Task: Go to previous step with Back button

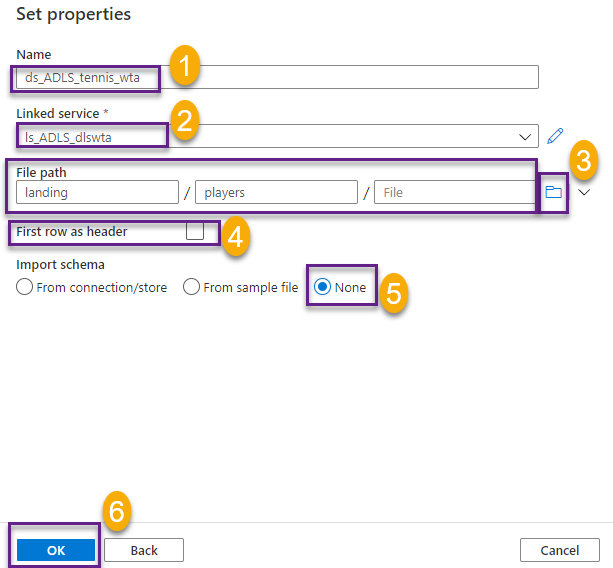Action: (x=144, y=550)
